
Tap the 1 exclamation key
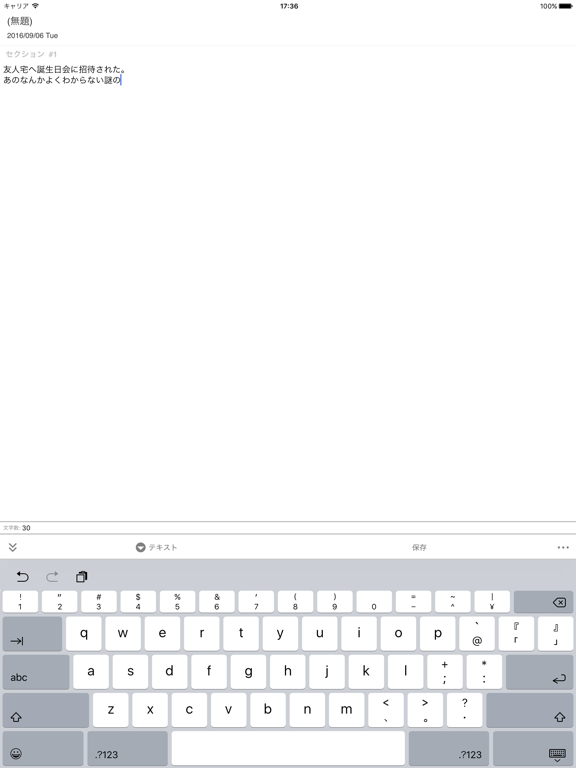[x=20, y=602]
